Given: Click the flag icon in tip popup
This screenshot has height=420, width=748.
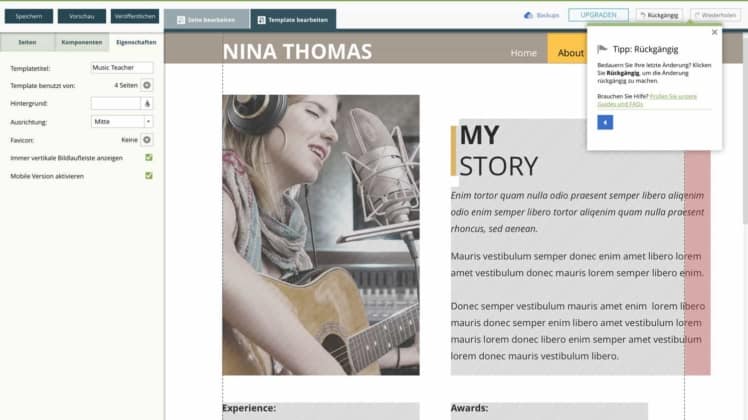Looking at the screenshot, I should pyautogui.click(x=602, y=49).
